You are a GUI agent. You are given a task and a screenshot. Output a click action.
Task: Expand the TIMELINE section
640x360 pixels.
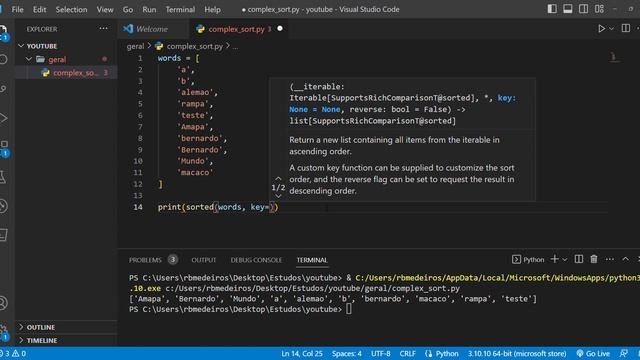tap(66, 340)
